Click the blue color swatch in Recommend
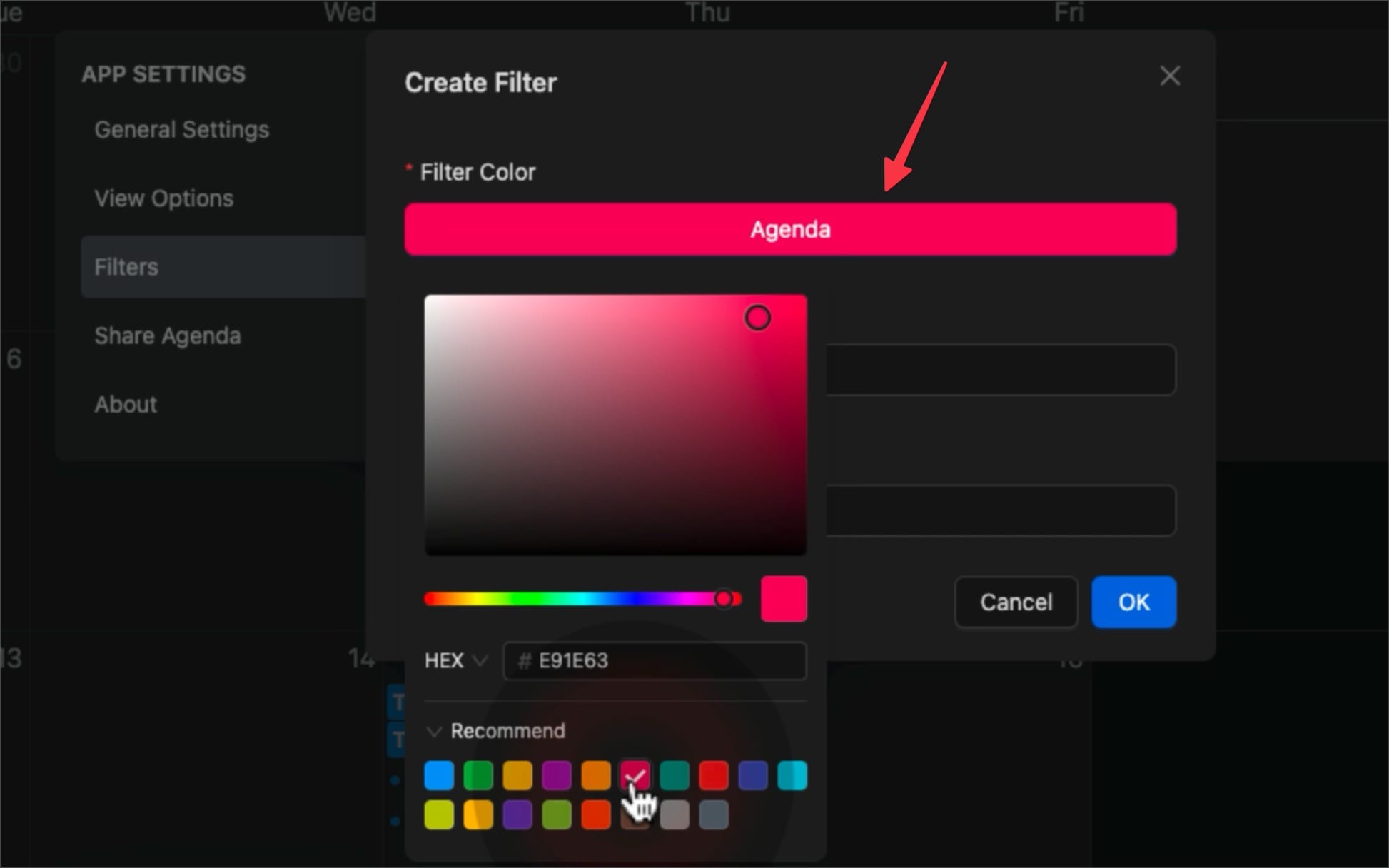Screen dimensions: 1389x868 (437, 775)
